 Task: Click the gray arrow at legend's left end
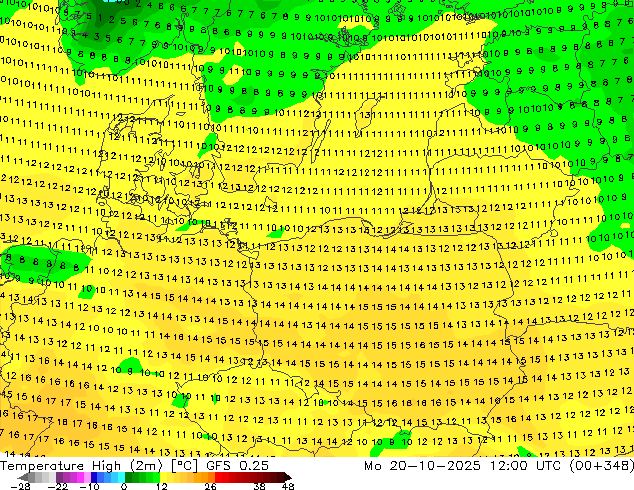pos(22,477)
